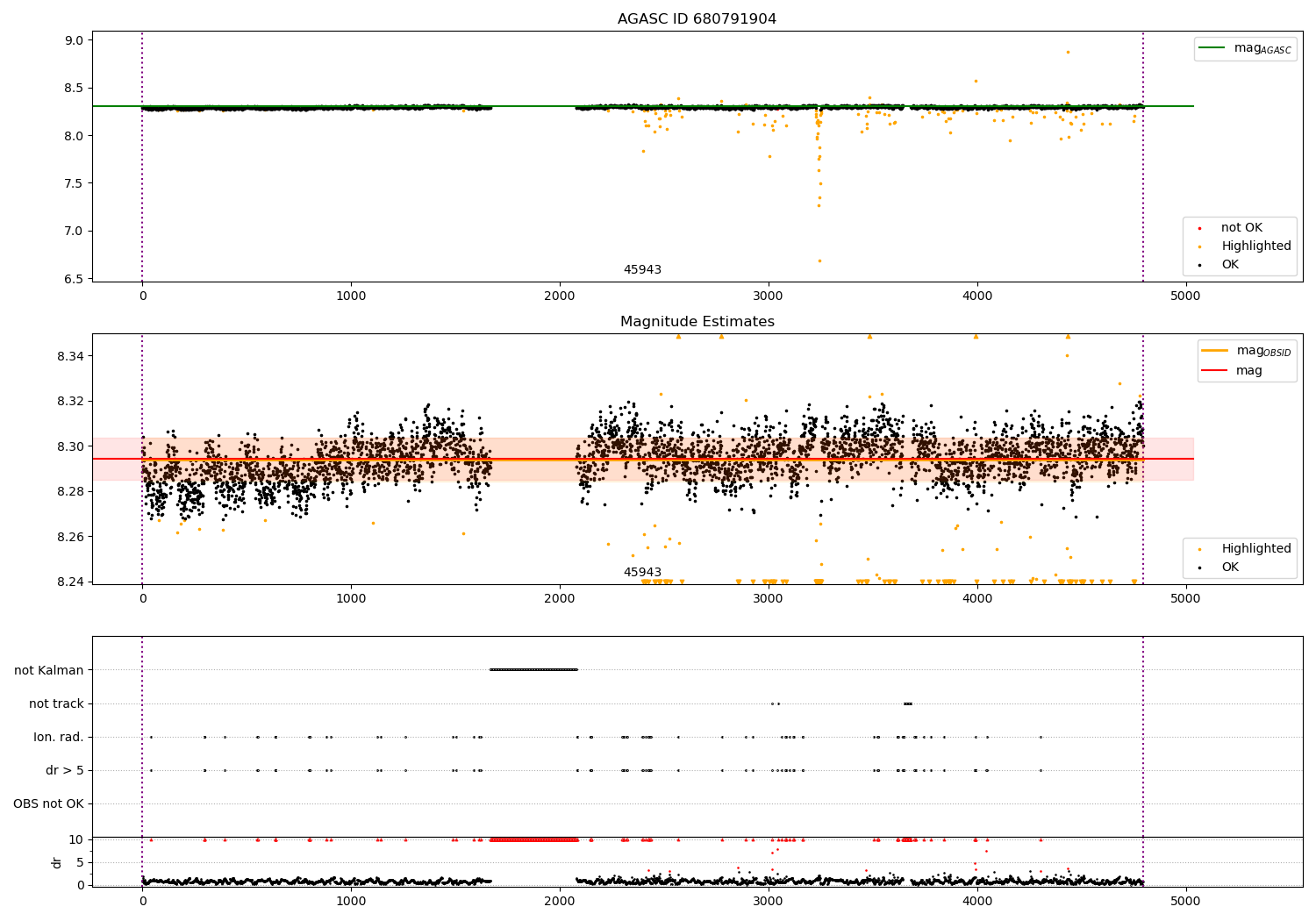Click the 'mag' legend label in Magnitude Estimates
This screenshot has height=921, width=1316.
1249,371
